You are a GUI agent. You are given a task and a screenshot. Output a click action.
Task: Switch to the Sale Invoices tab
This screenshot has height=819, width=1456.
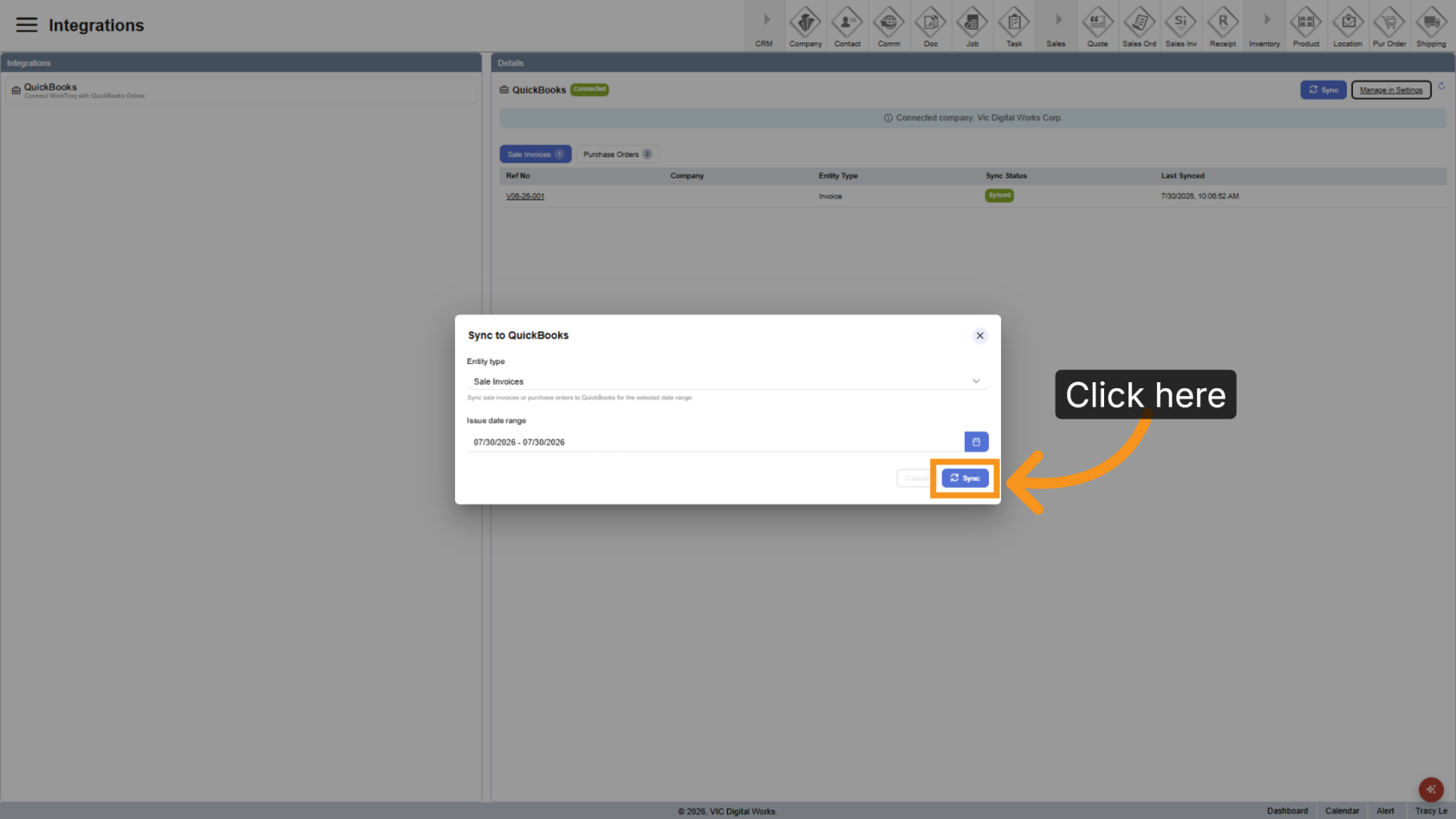pyautogui.click(x=536, y=154)
